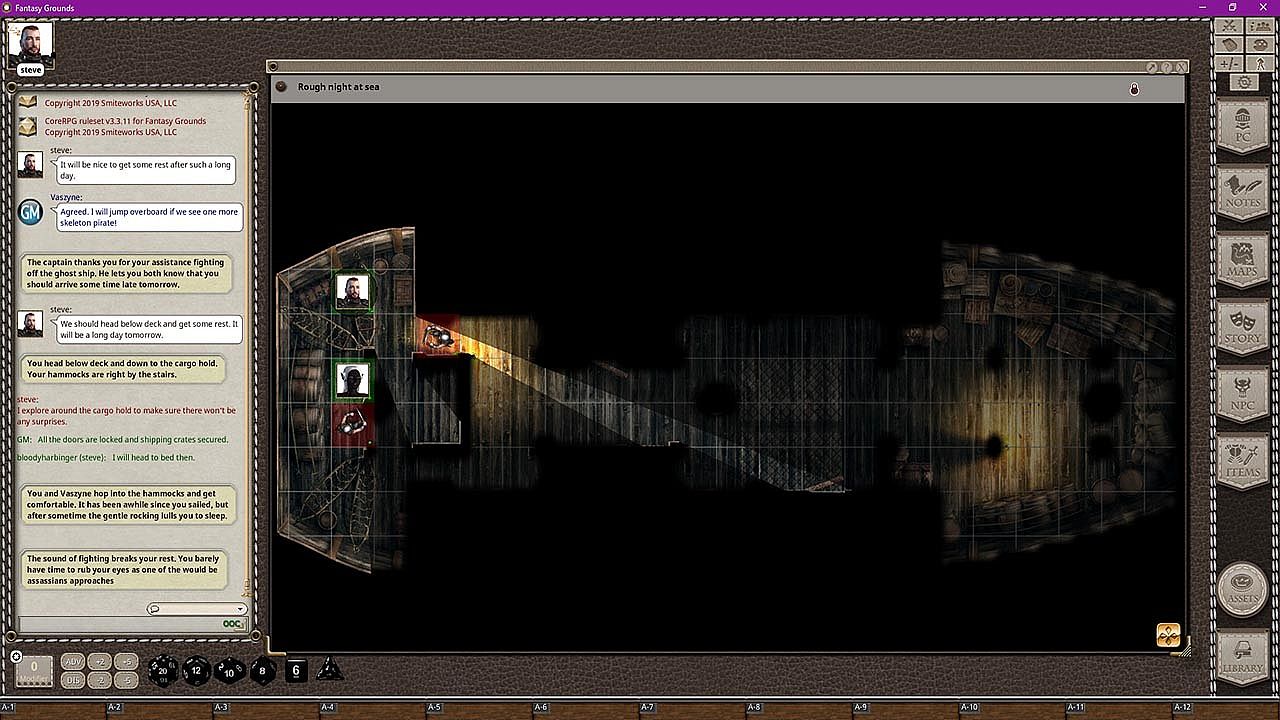Open the Library sidebar button
Image resolution: width=1280 pixels, height=720 pixels.
coord(1243,658)
